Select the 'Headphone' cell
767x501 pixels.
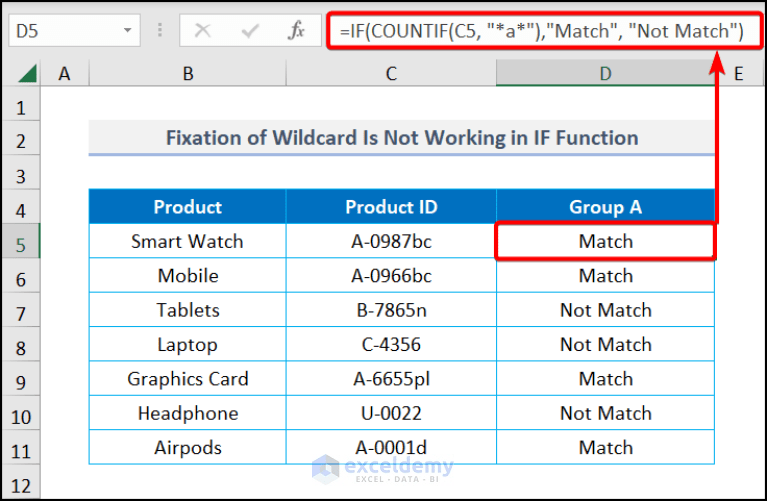coord(188,413)
